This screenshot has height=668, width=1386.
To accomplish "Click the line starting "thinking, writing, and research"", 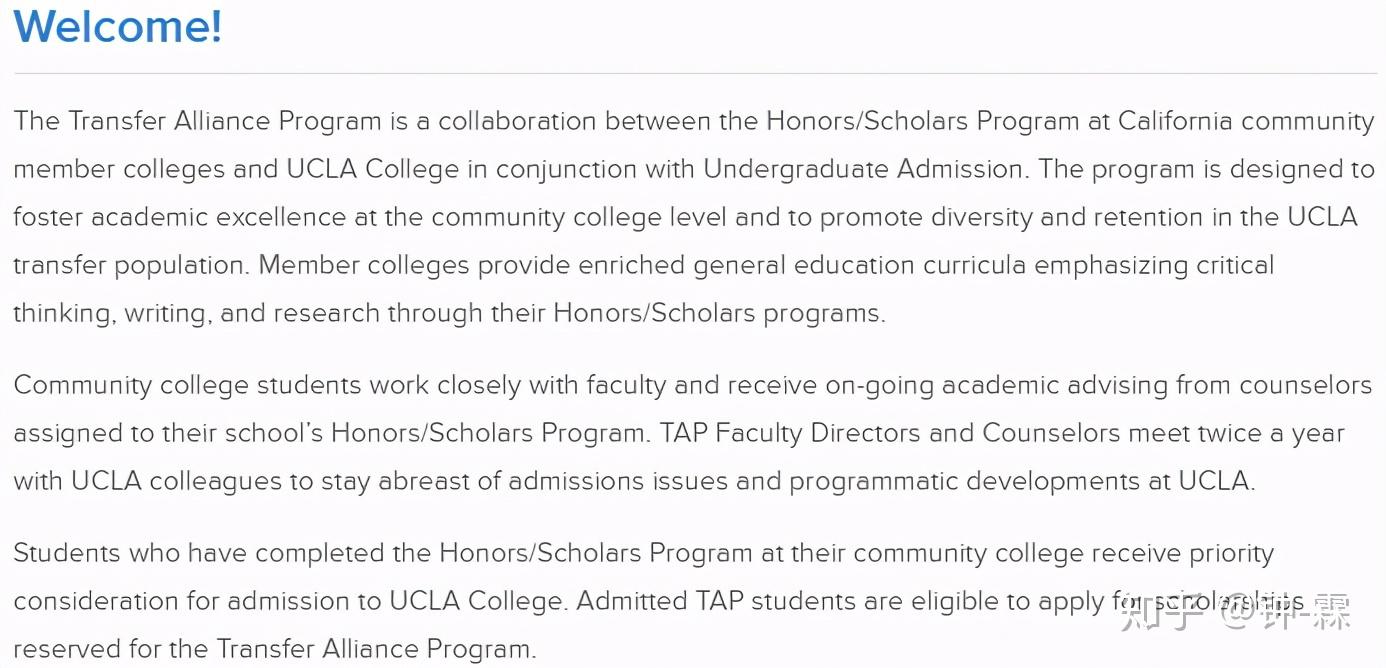I will [448, 313].
